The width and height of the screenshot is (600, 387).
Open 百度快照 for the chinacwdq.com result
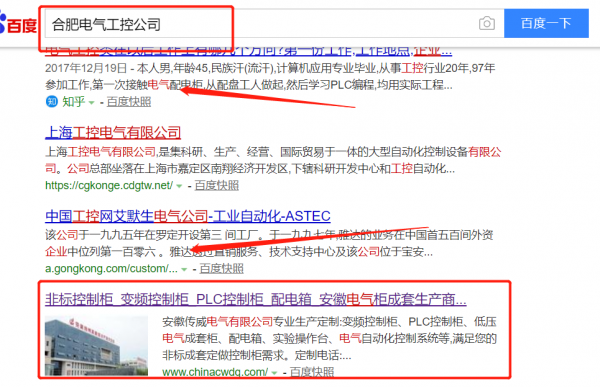312,372
